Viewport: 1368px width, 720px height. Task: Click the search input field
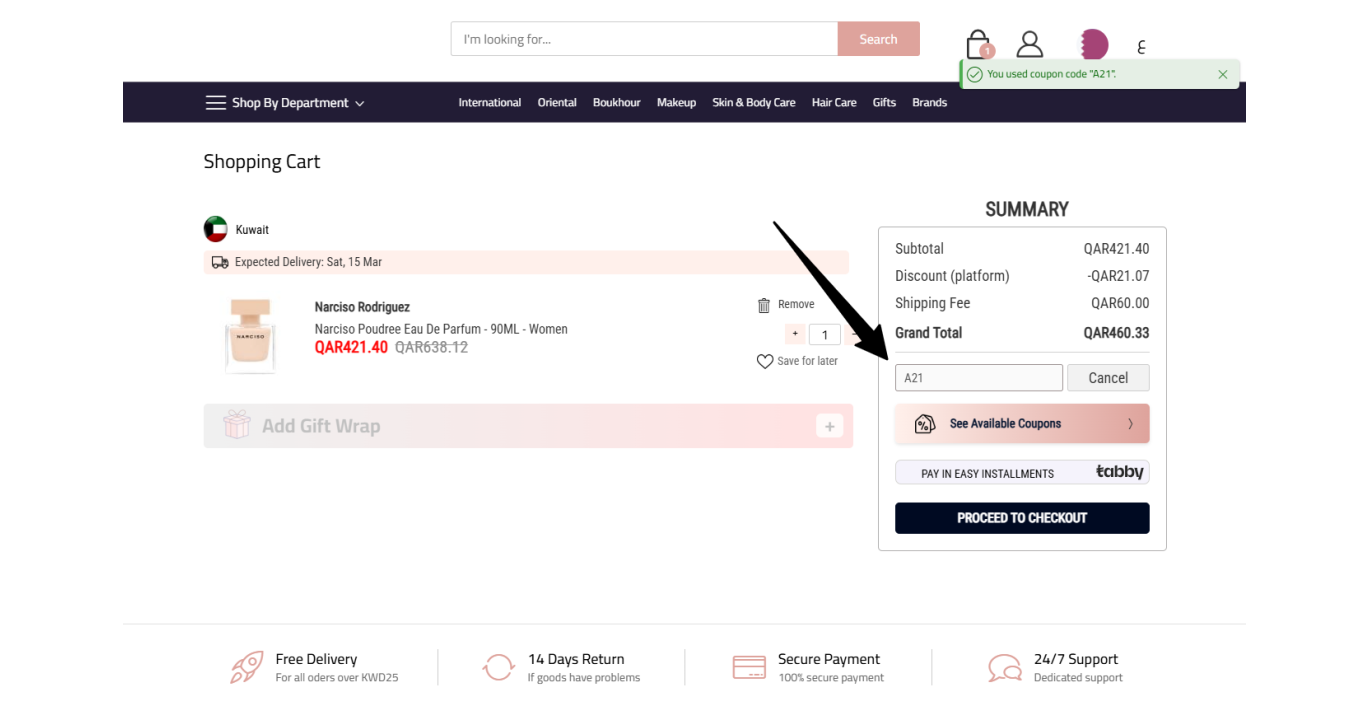(644, 39)
